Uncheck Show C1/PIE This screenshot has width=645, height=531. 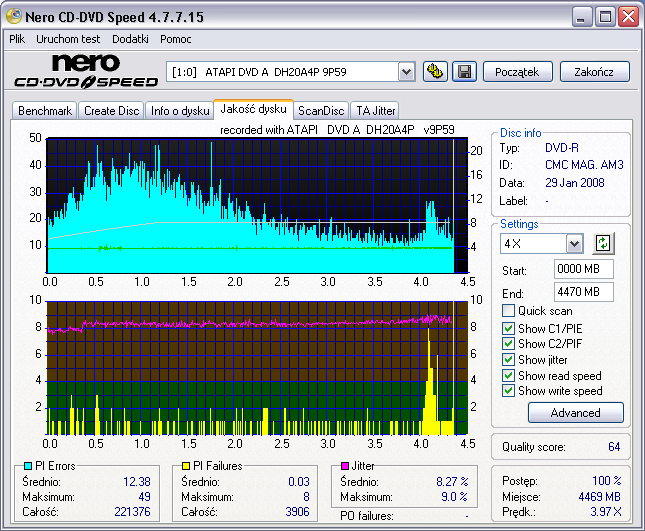508,328
